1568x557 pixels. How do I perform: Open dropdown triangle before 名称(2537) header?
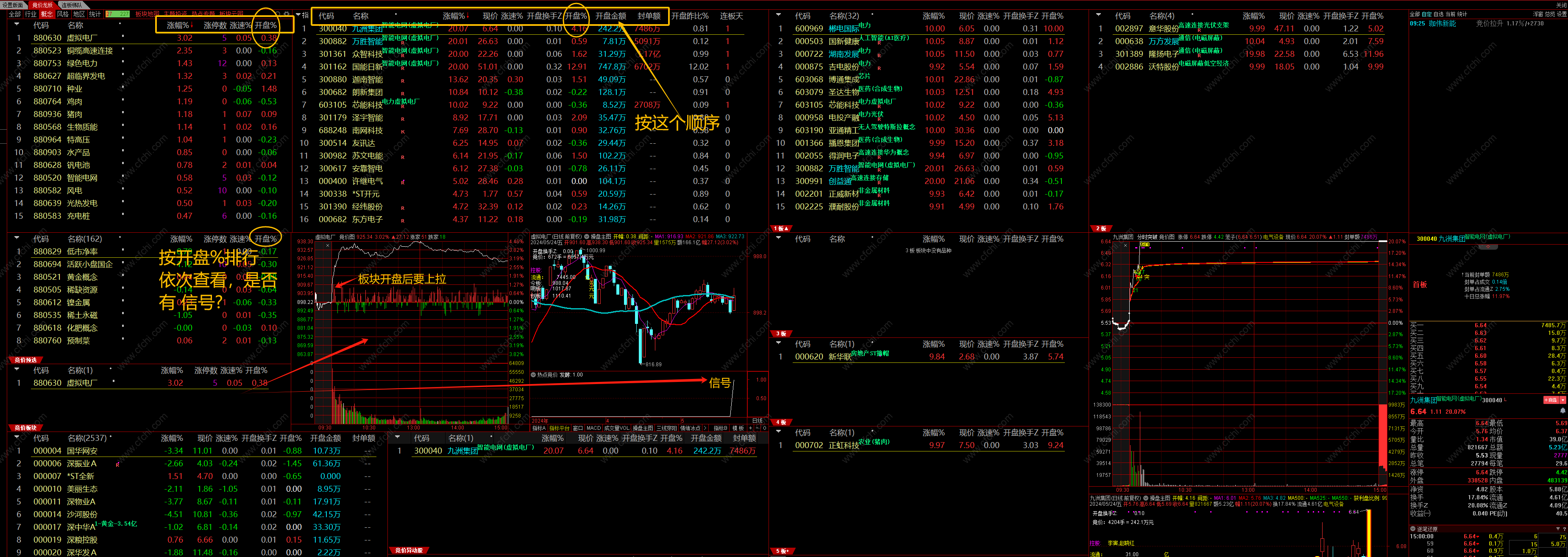[17, 437]
